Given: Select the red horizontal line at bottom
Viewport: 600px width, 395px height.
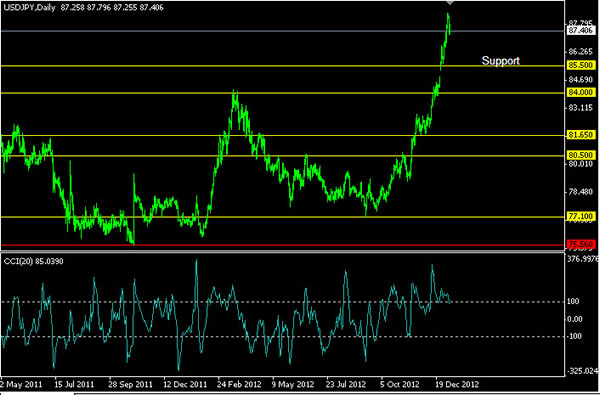Looking at the screenshot, I should click(x=282, y=245).
